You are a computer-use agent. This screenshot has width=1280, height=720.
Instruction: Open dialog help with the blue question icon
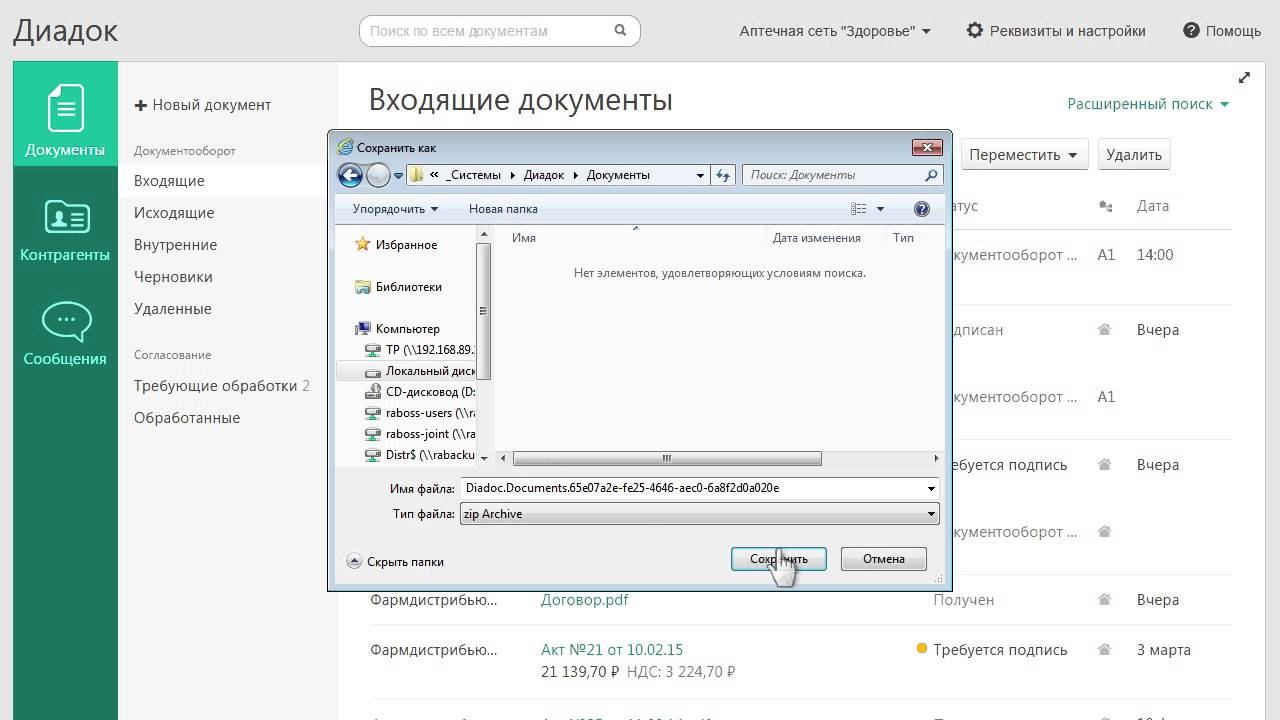[x=922, y=209]
